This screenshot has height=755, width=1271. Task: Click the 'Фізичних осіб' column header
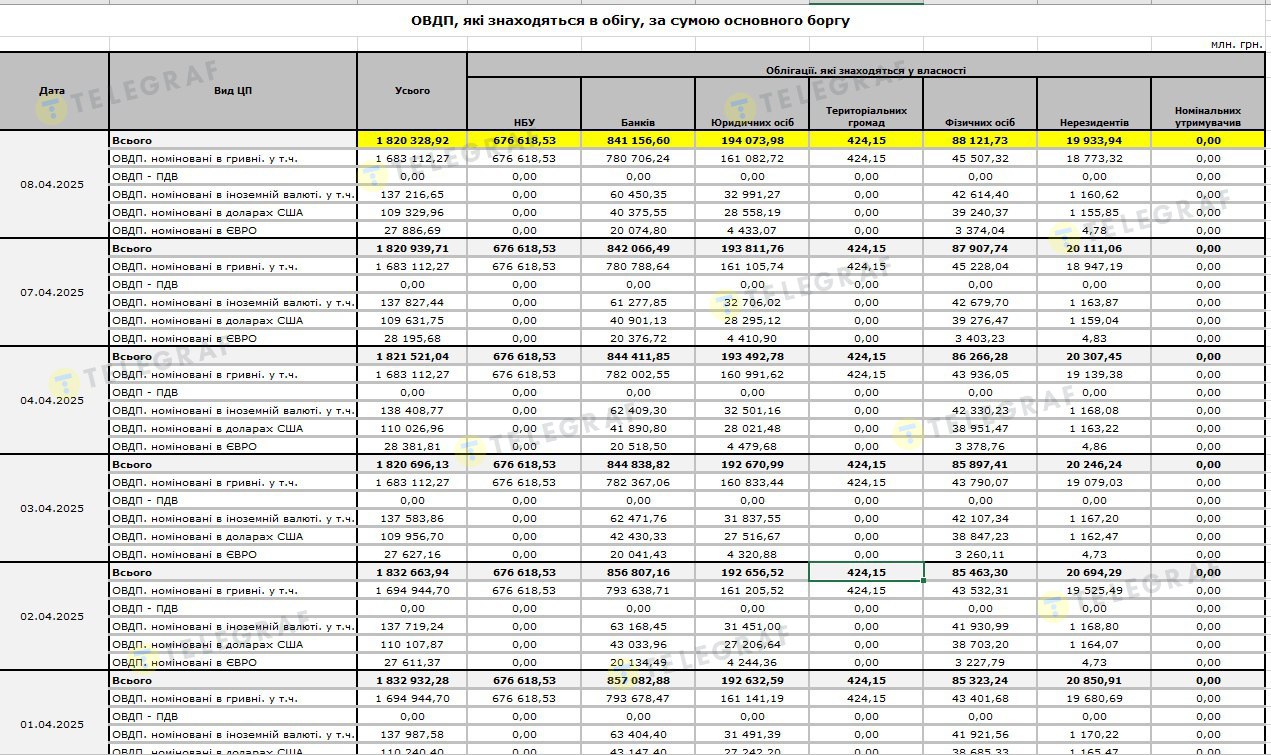point(980,104)
